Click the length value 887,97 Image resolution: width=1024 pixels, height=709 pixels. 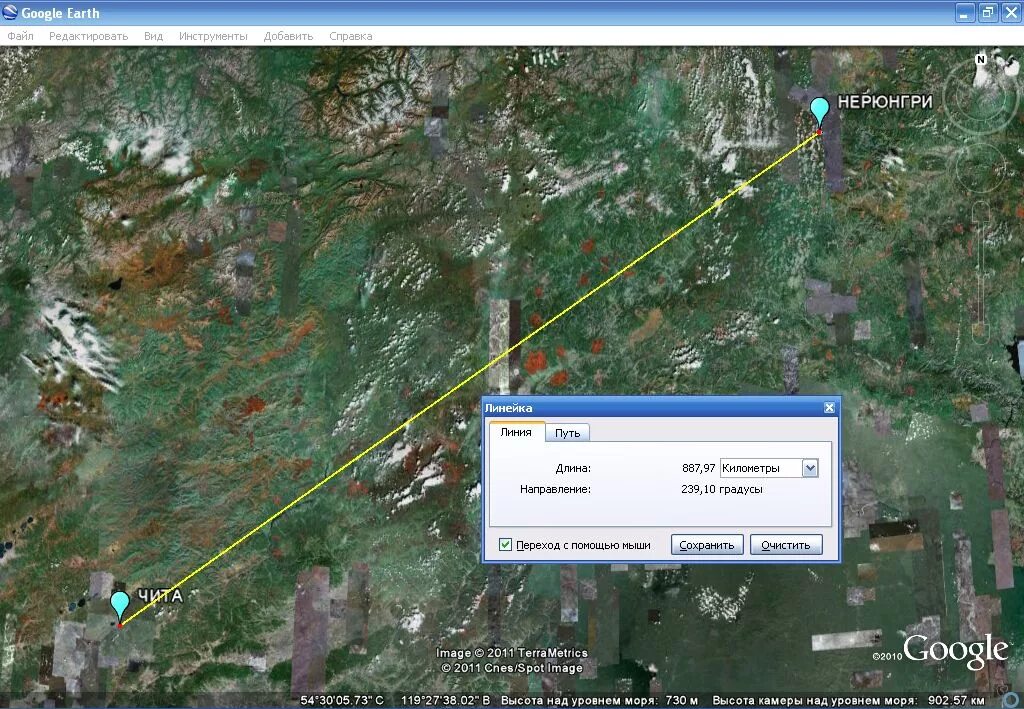tap(698, 468)
